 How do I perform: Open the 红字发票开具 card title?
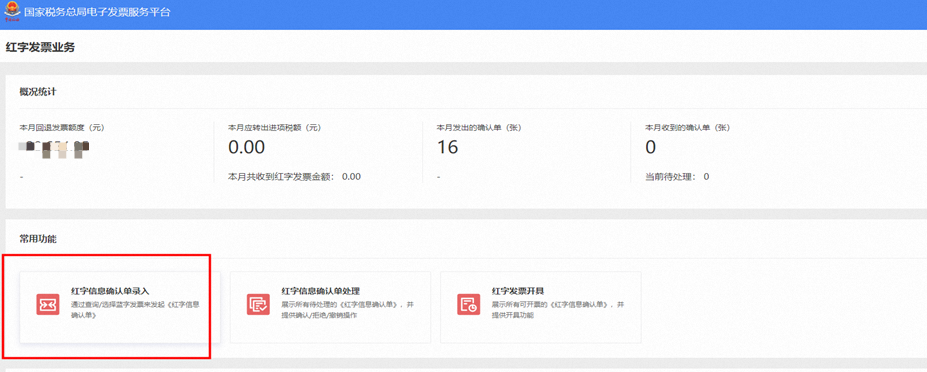coord(518,291)
